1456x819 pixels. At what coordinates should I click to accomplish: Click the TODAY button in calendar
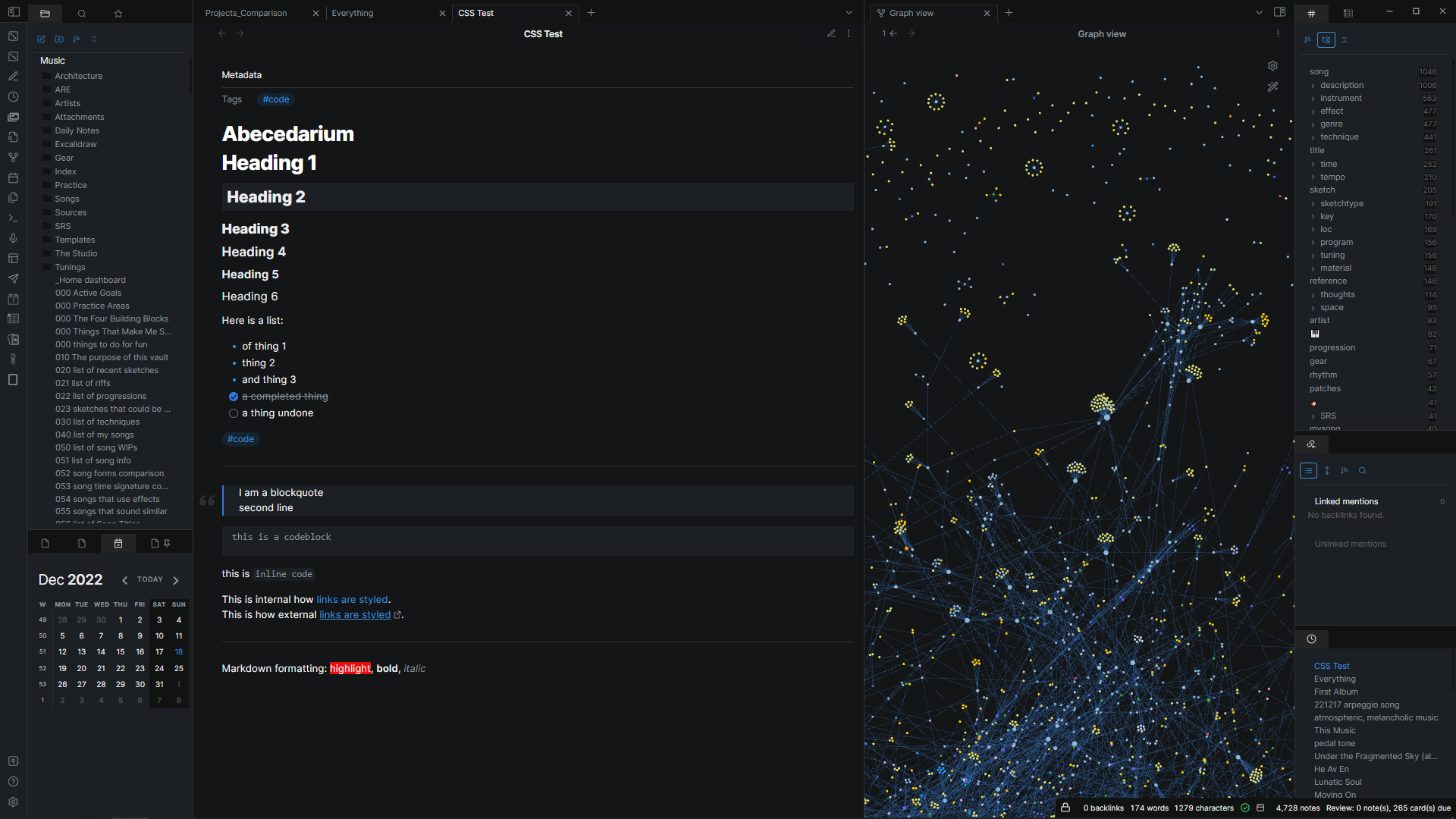[150, 579]
